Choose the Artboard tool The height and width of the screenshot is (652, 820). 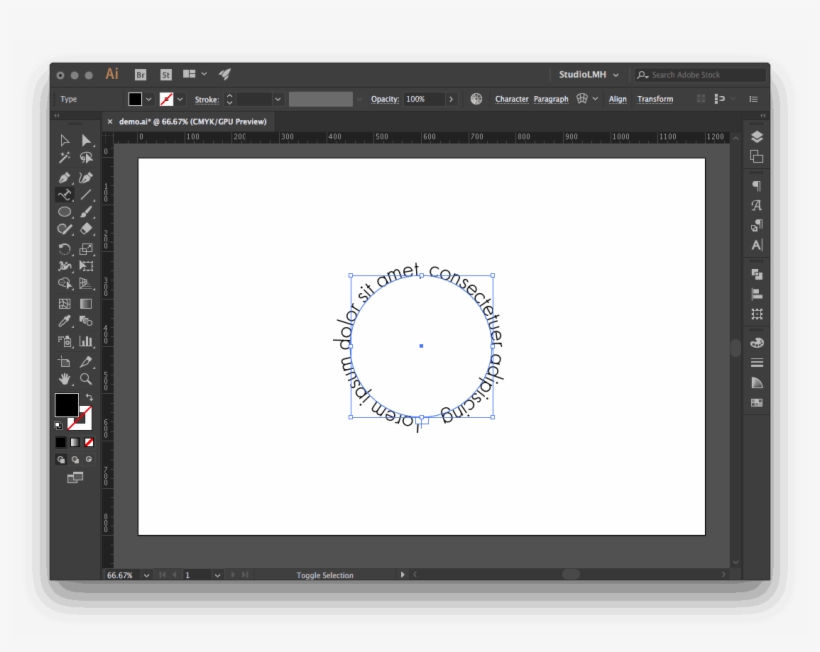coord(64,361)
